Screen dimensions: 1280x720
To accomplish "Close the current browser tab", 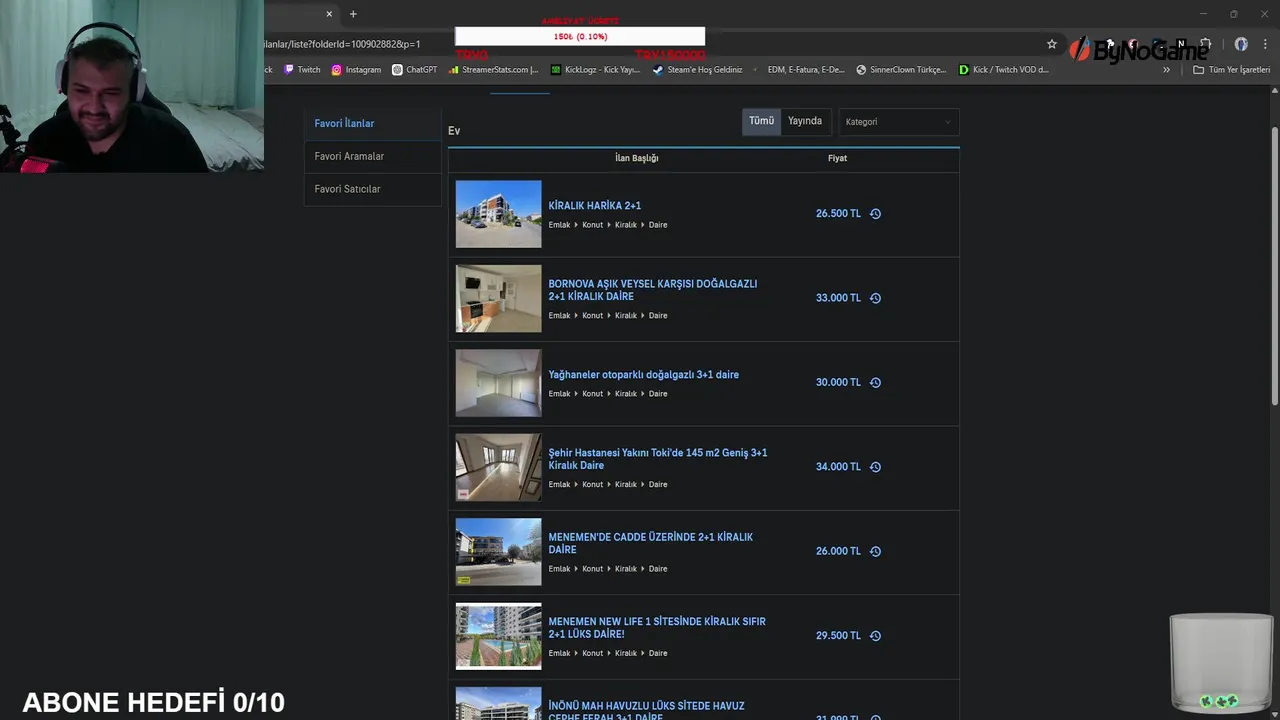I will point(329,14).
